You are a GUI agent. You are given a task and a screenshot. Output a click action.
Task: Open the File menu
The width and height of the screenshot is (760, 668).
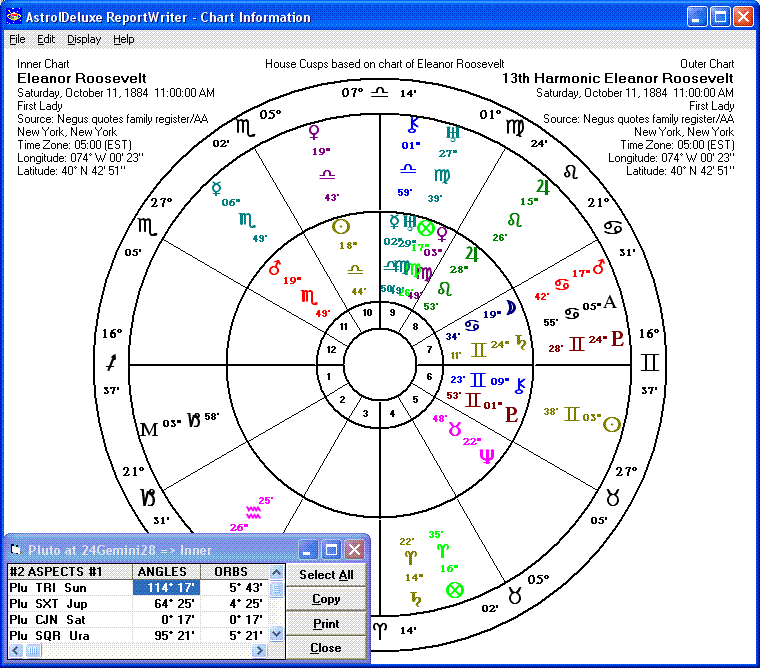coord(17,40)
